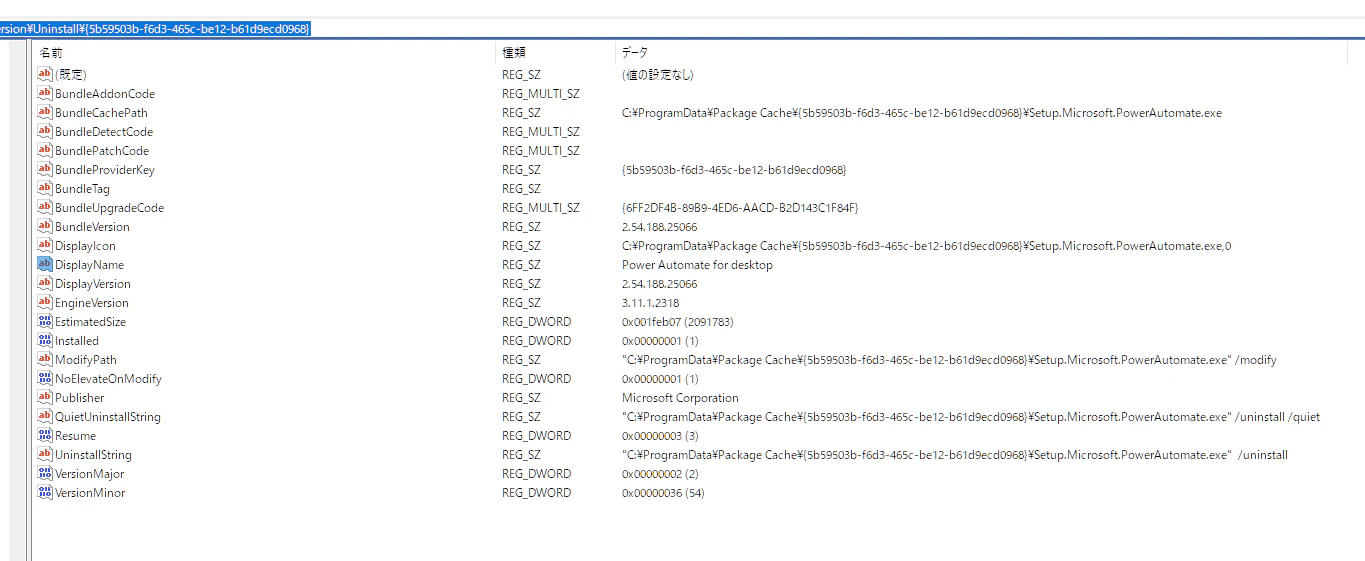Click the icon next to BundleCachePath

pyautogui.click(x=44, y=112)
